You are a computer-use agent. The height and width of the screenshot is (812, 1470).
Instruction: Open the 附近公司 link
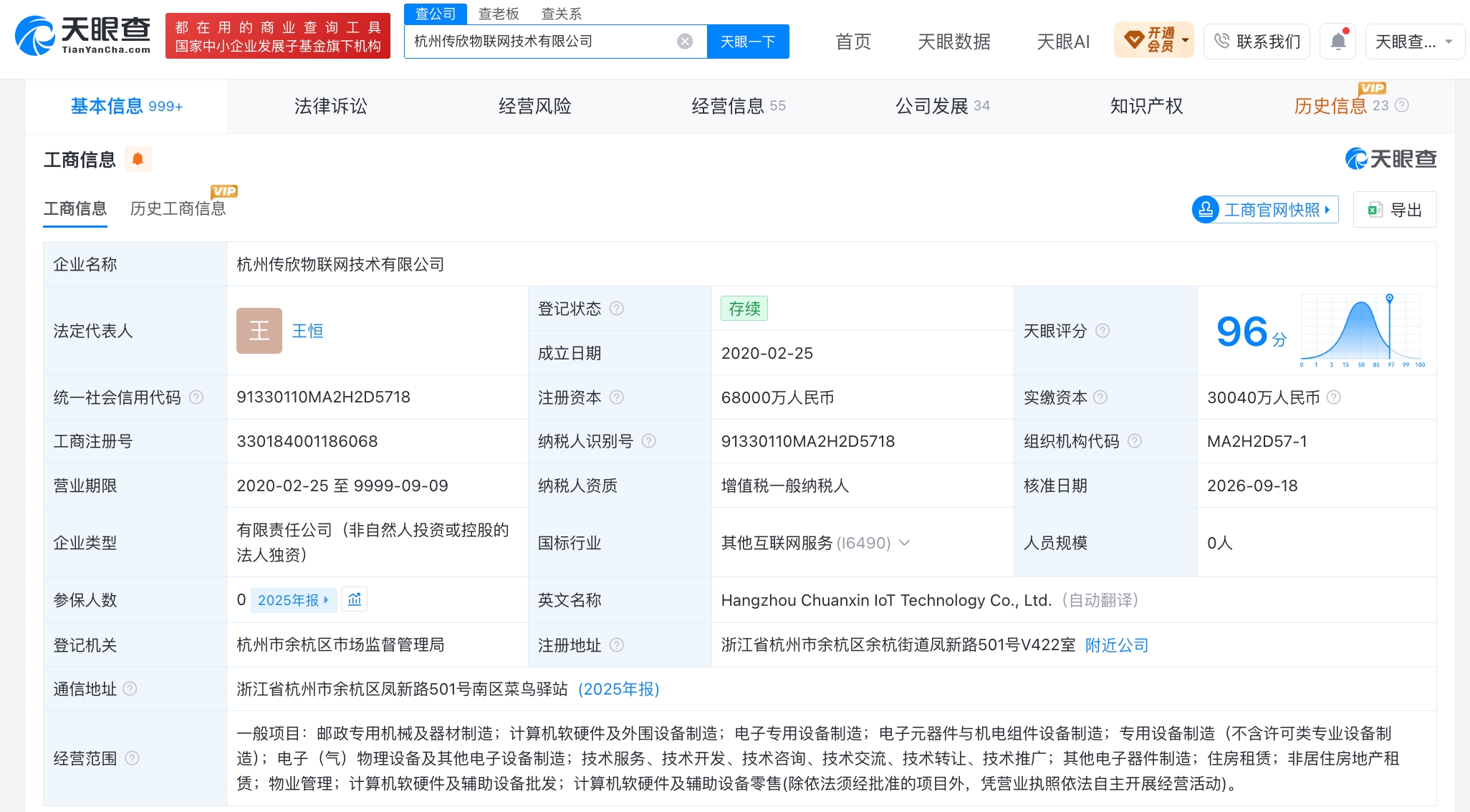point(1116,645)
